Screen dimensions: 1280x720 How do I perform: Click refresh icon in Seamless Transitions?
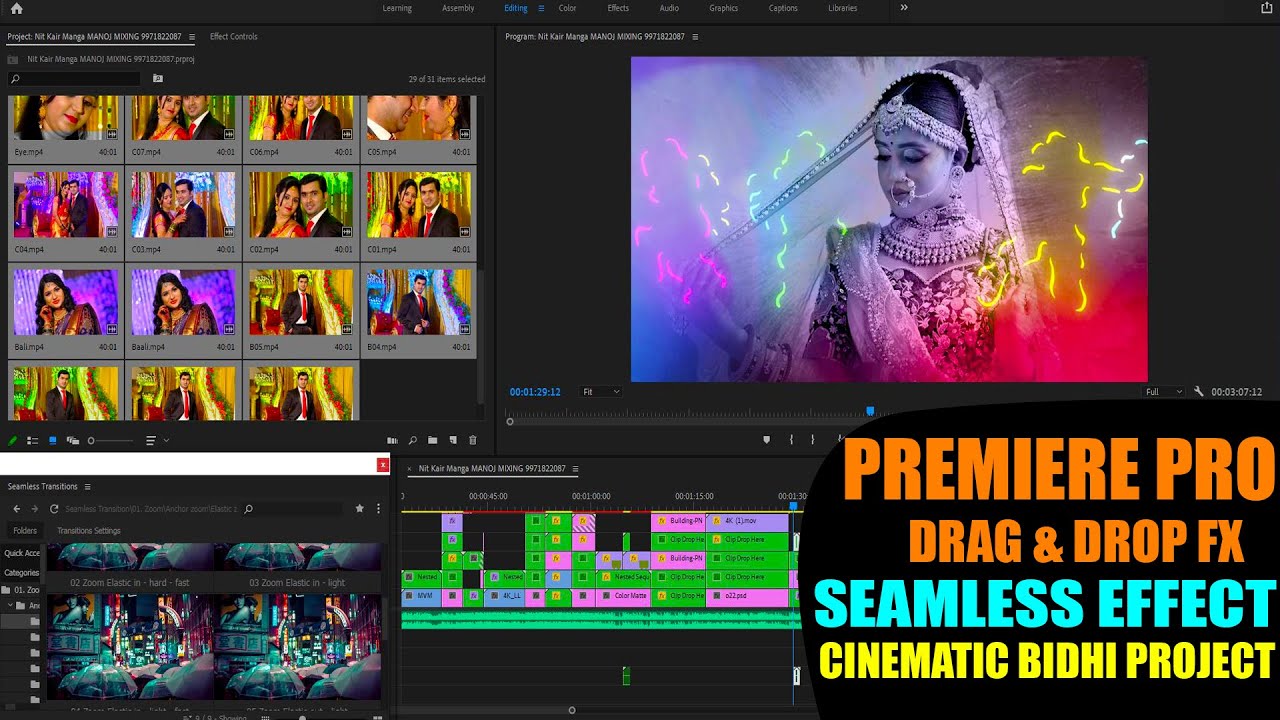click(x=55, y=509)
